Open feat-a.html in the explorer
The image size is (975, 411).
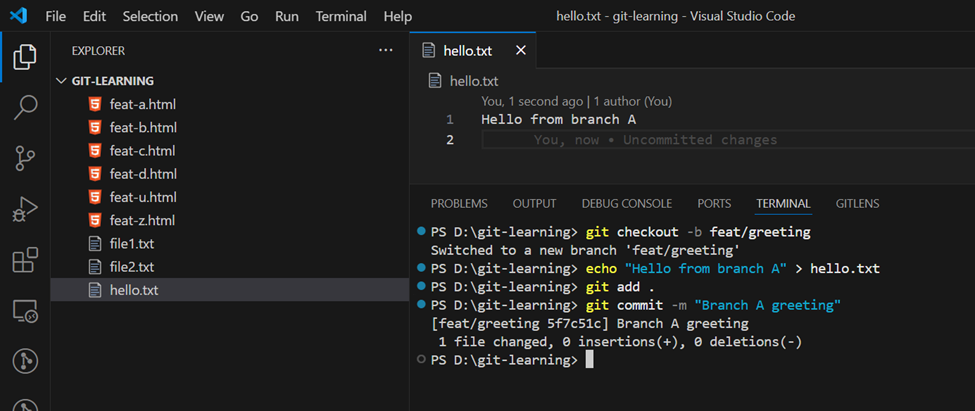click(x=229, y=104)
